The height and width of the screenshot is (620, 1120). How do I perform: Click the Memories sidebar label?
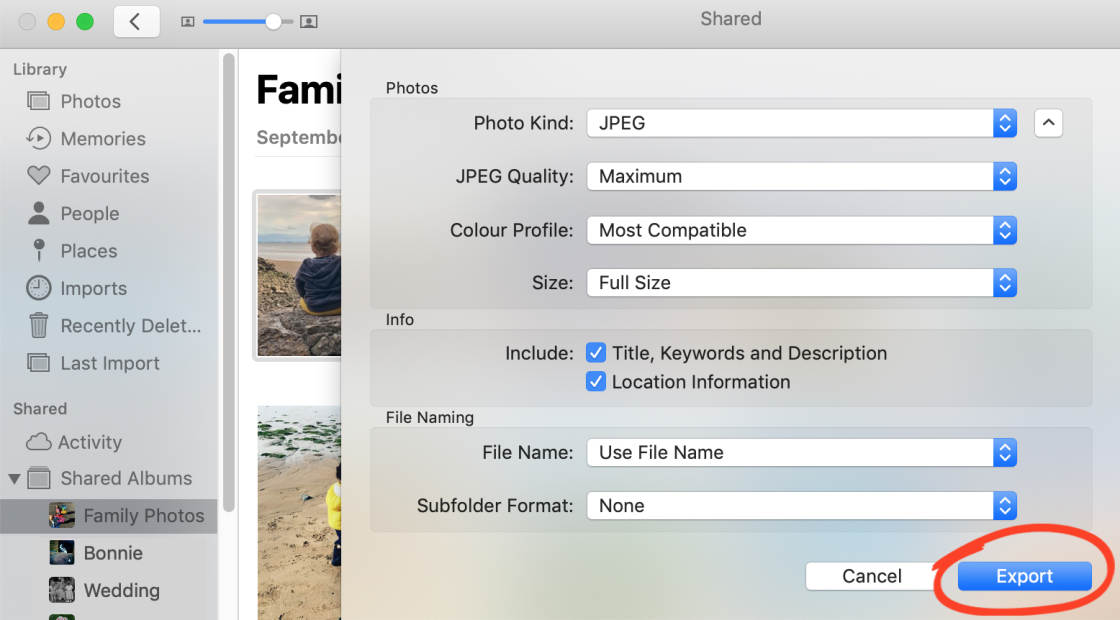tap(103, 139)
